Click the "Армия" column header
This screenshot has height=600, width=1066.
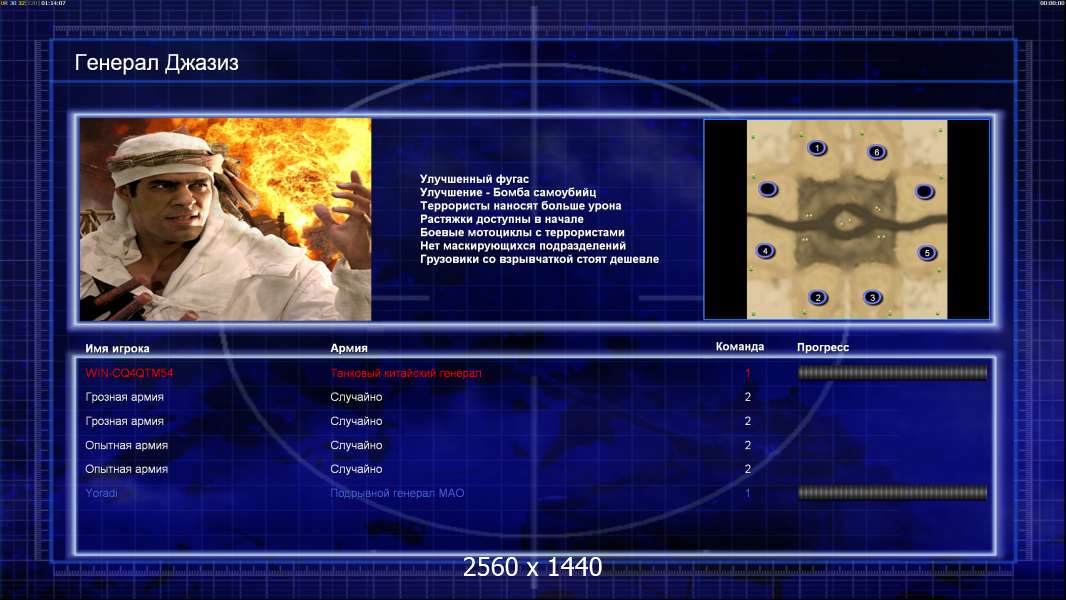[x=349, y=348]
